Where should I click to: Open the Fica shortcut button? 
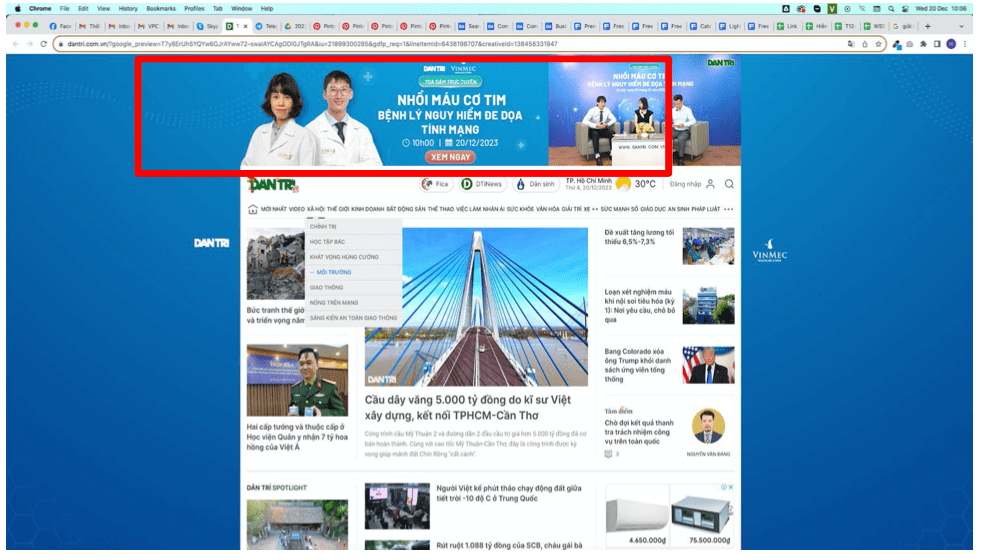[435, 184]
